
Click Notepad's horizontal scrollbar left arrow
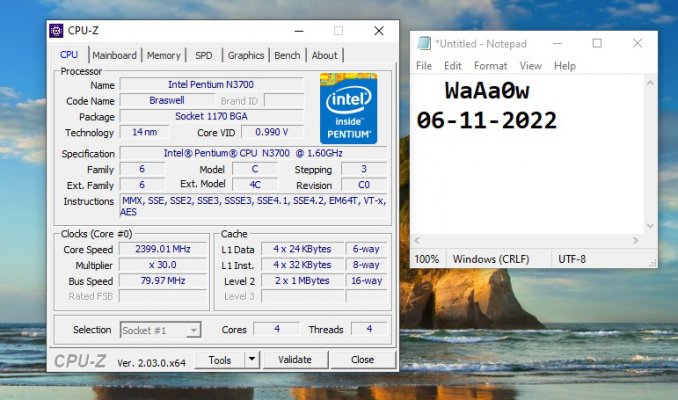417,240
